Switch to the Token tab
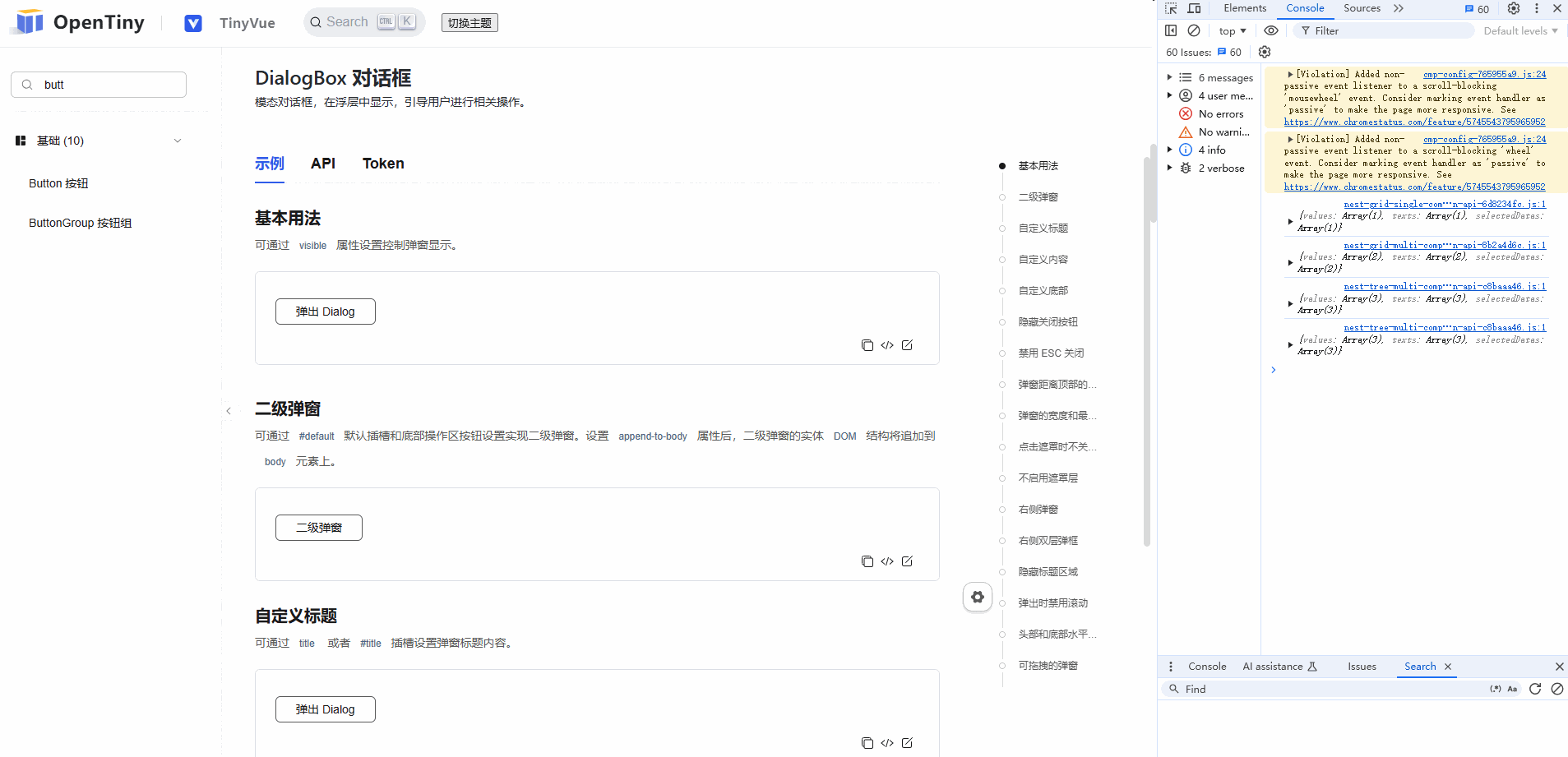The width and height of the screenshot is (1568, 757). (x=383, y=164)
